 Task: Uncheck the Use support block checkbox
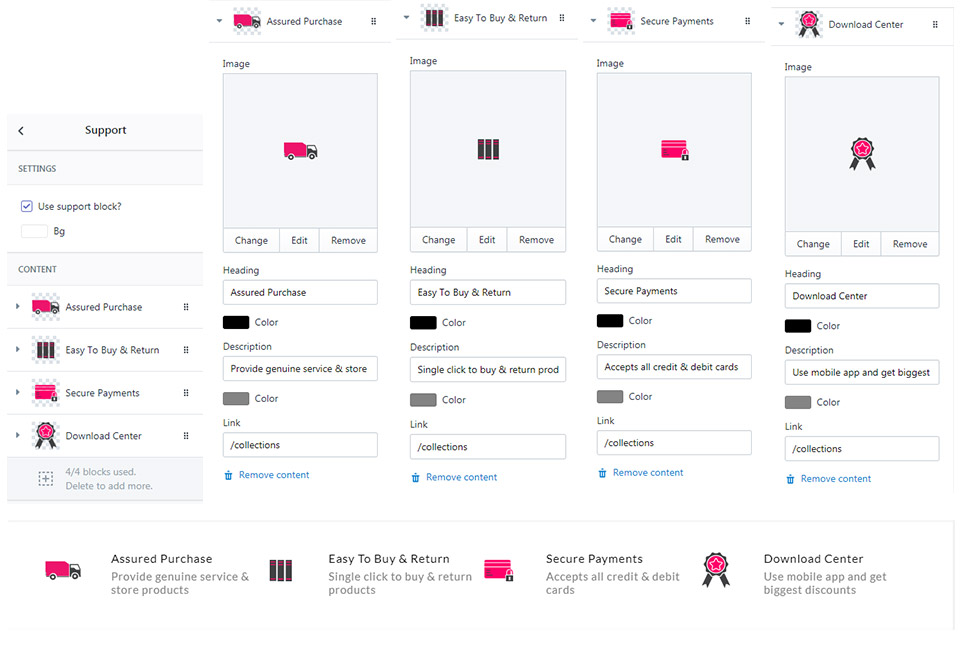pos(27,206)
